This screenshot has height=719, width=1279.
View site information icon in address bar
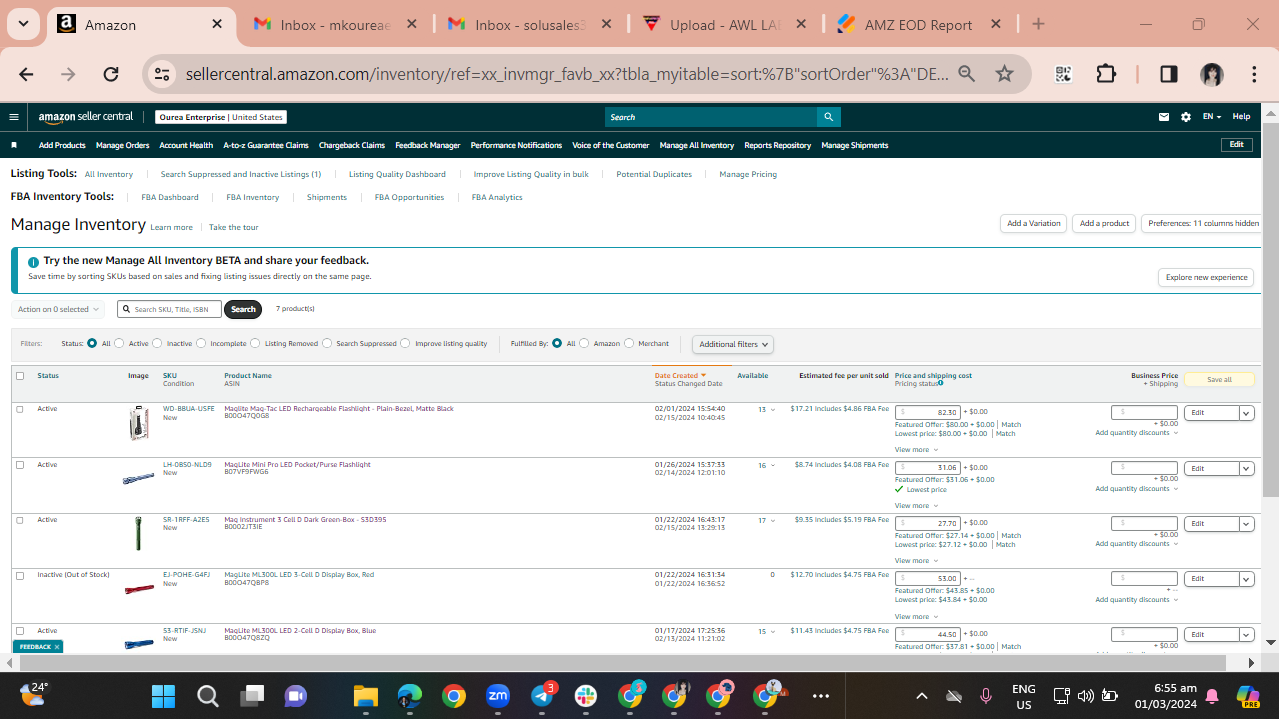pyautogui.click(x=162, y=74)
